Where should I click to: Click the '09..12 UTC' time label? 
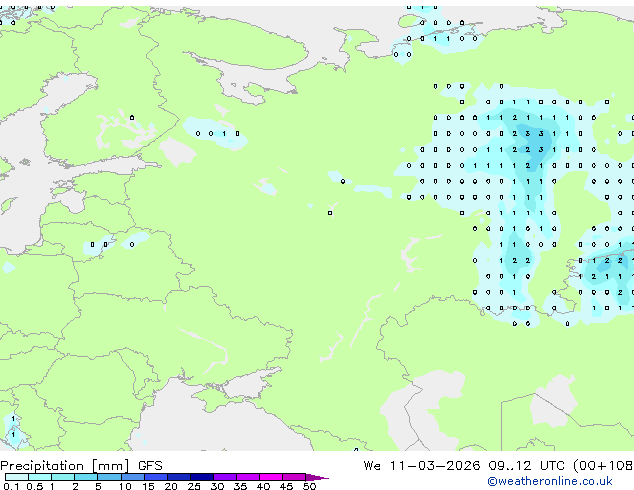[x=526, y=466]
